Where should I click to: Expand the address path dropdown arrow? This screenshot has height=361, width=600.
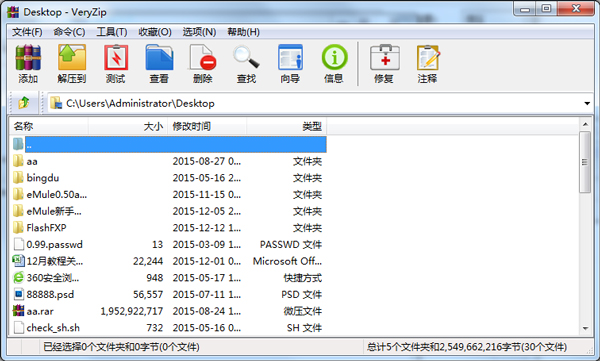pyautogui.click(x=587, y=103)
